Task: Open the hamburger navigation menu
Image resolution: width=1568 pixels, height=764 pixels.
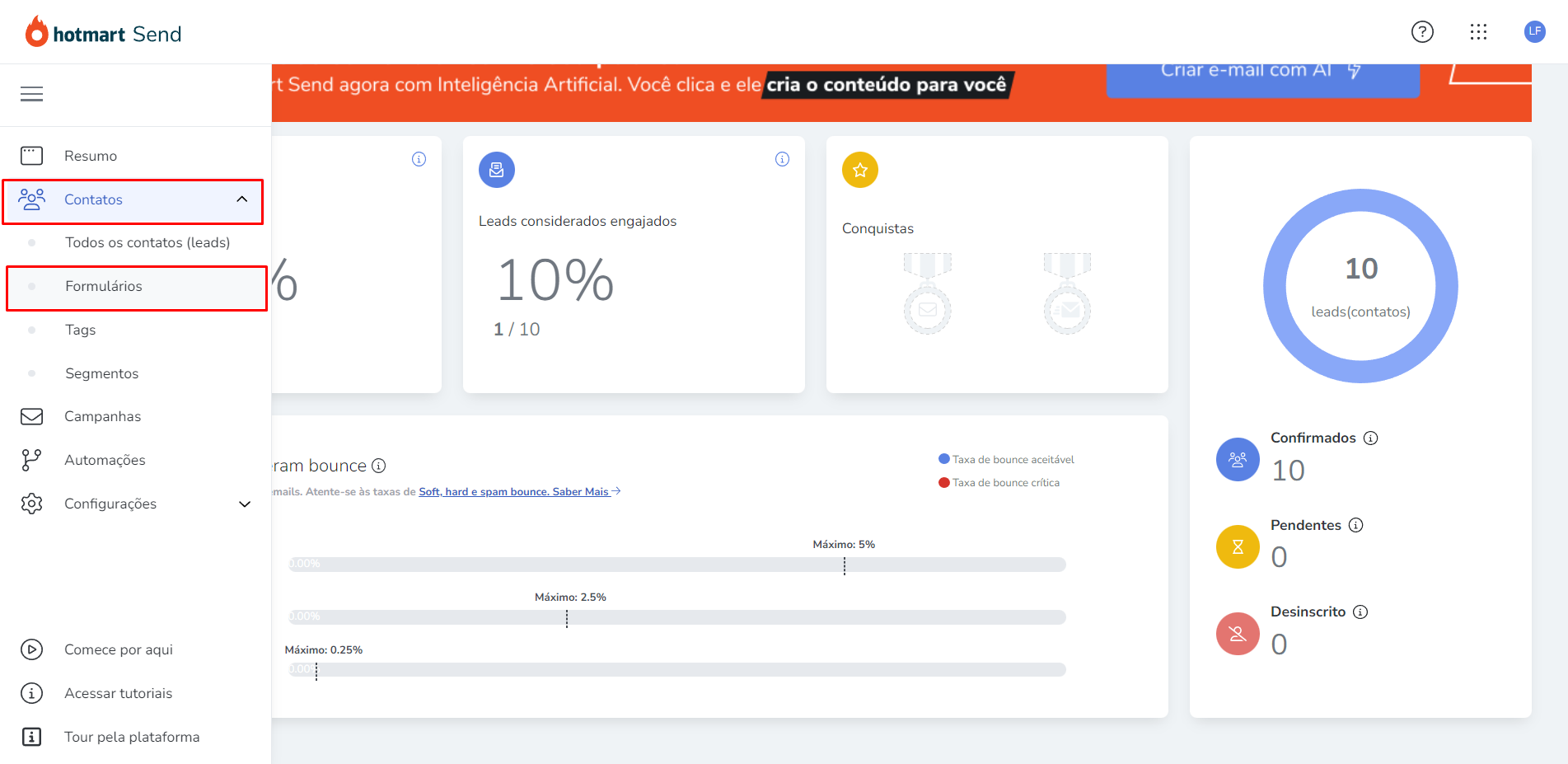Action: (x=31, y=94)
